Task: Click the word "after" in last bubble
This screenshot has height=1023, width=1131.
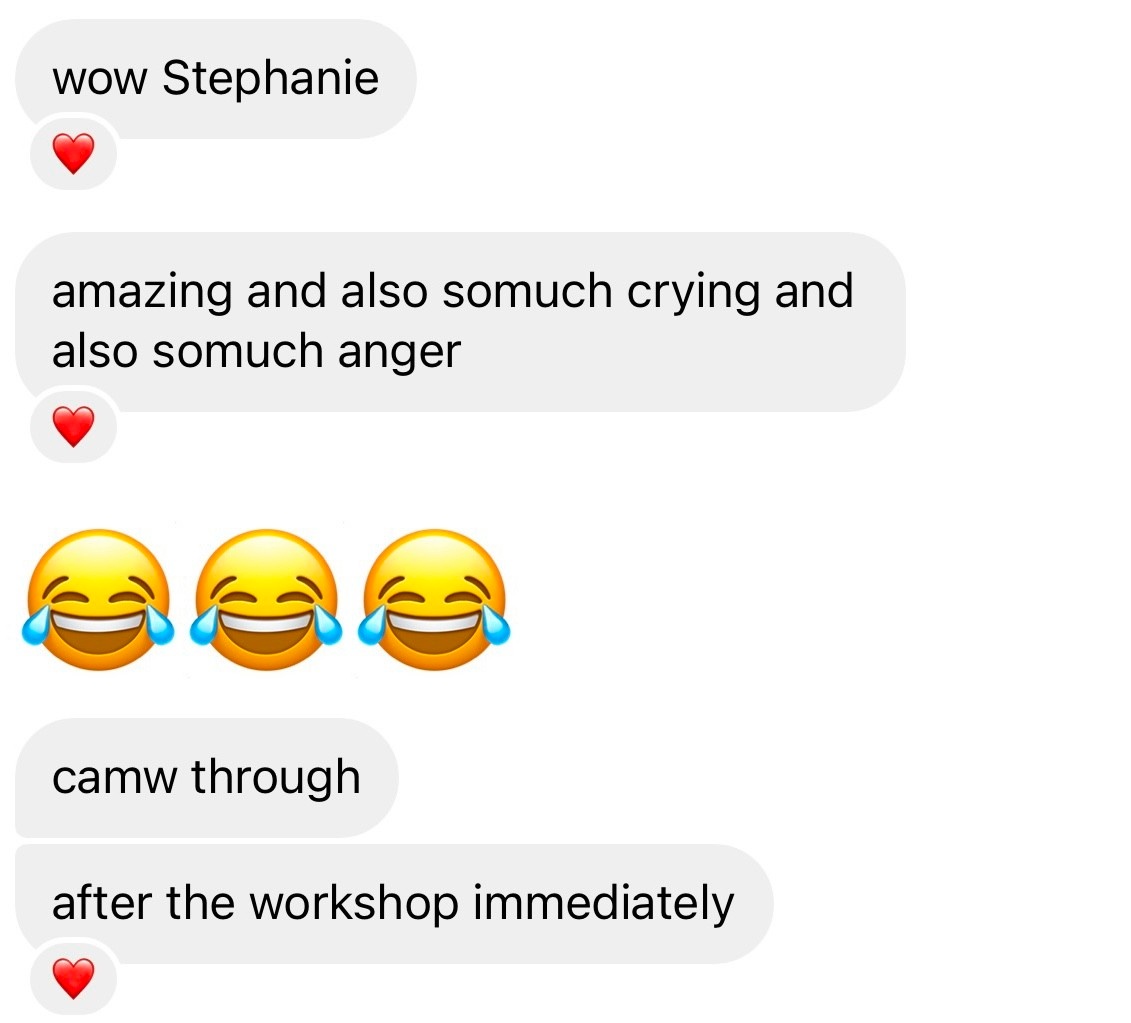Action: tap(102, 903)
